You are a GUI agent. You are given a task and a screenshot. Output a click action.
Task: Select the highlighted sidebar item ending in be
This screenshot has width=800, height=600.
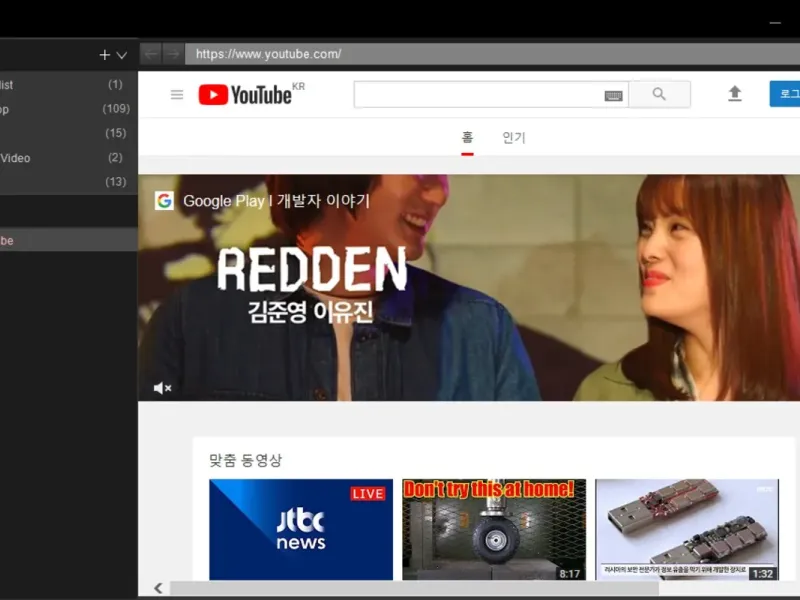(68, 240)
